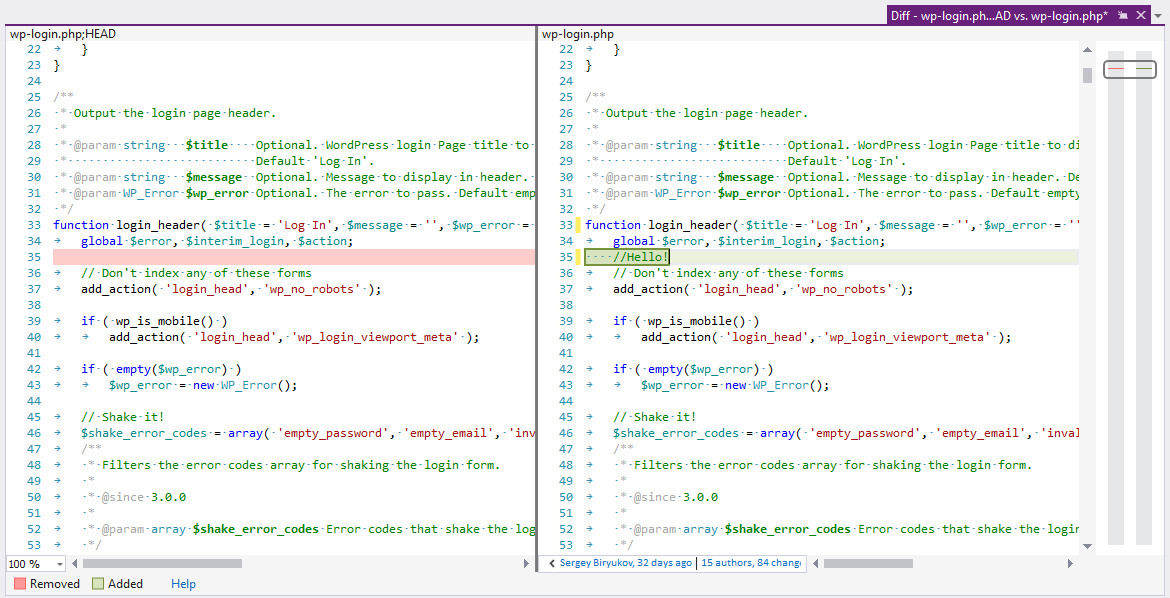Screen dimensions: 1170x598
Task: Click right arrow of right pane horizontal scrollbar
Action: tap(1071, 564)
